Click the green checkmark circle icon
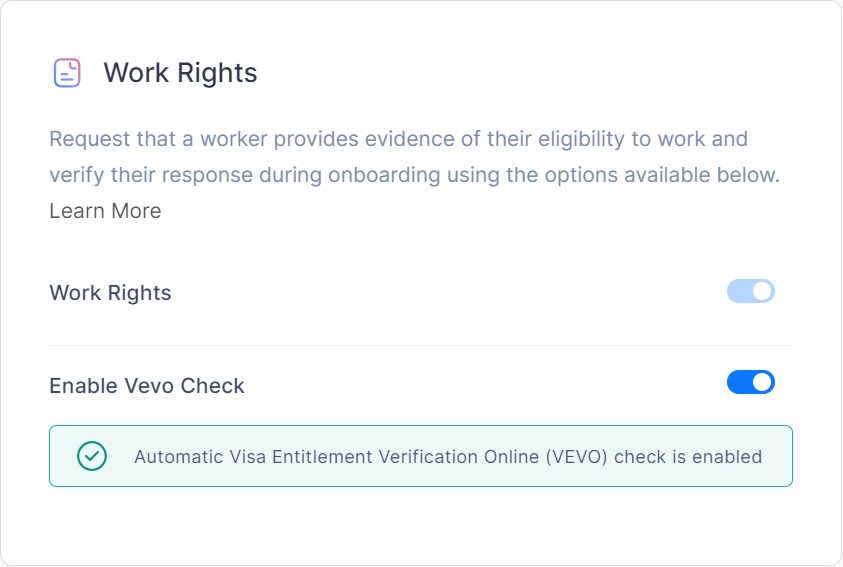 tap(92, 457)
